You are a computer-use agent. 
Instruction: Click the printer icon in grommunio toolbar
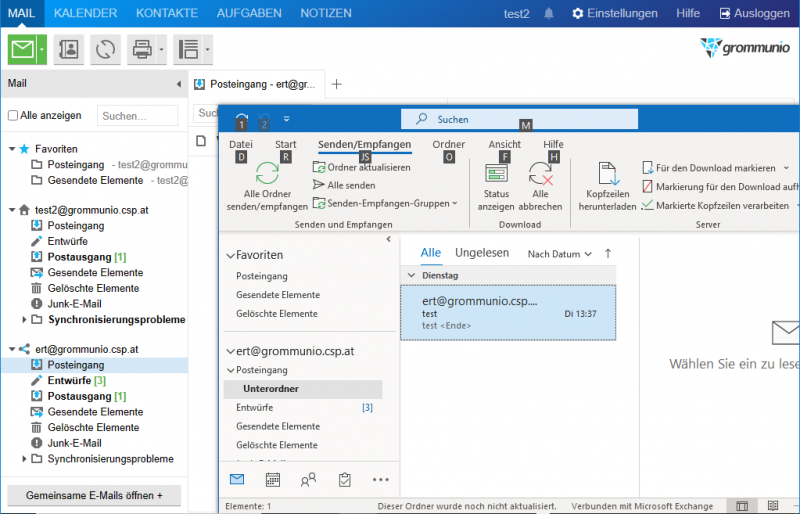click(x=141, y=49)
